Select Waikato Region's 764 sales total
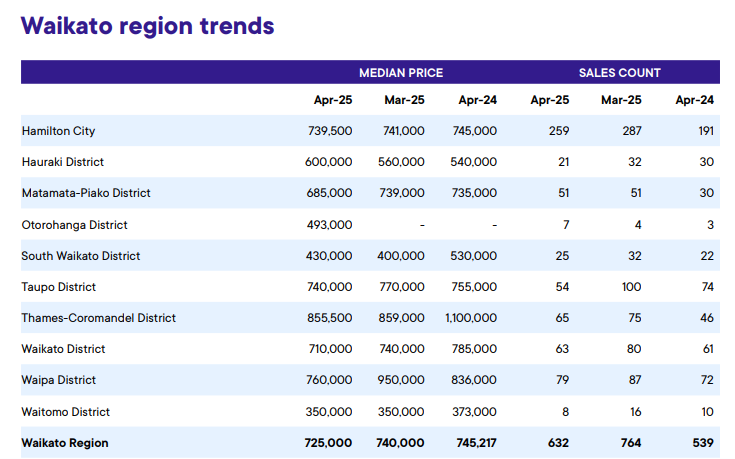 [x=630, y=443]
